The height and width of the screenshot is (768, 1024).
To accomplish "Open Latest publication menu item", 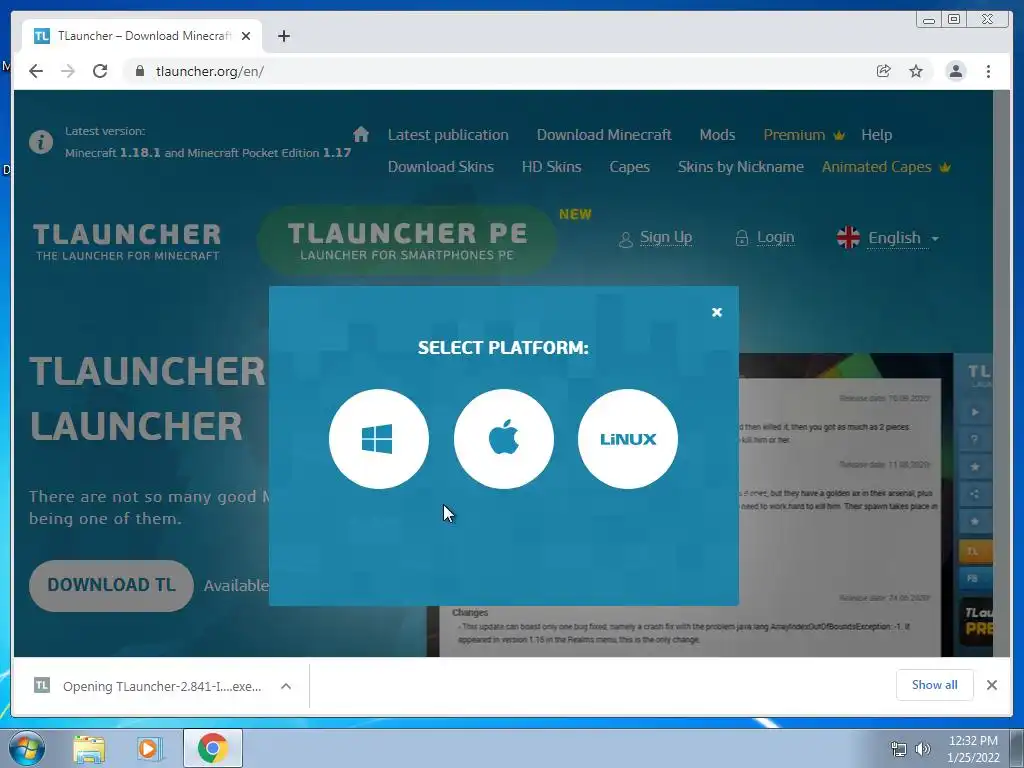I will [x=448, y=135].
